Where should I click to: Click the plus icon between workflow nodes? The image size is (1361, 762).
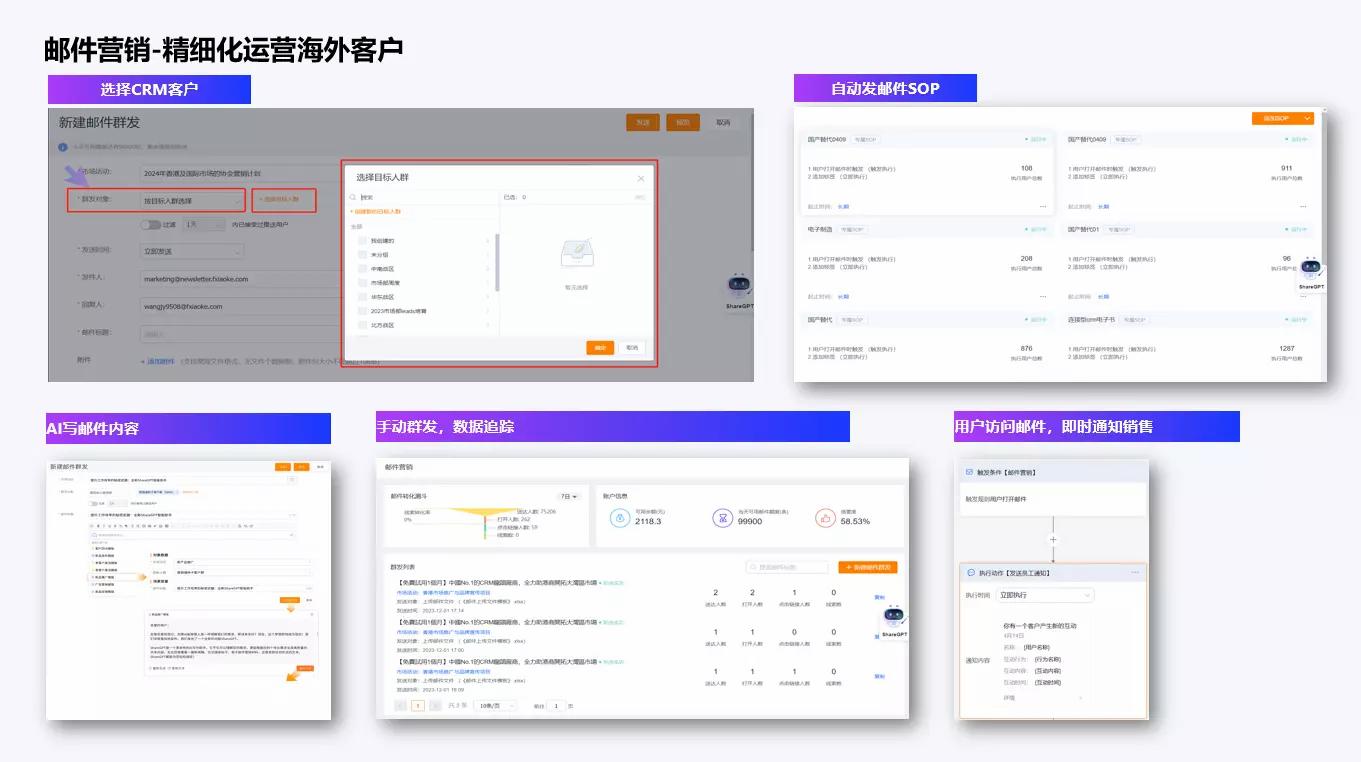(1052, 539)
